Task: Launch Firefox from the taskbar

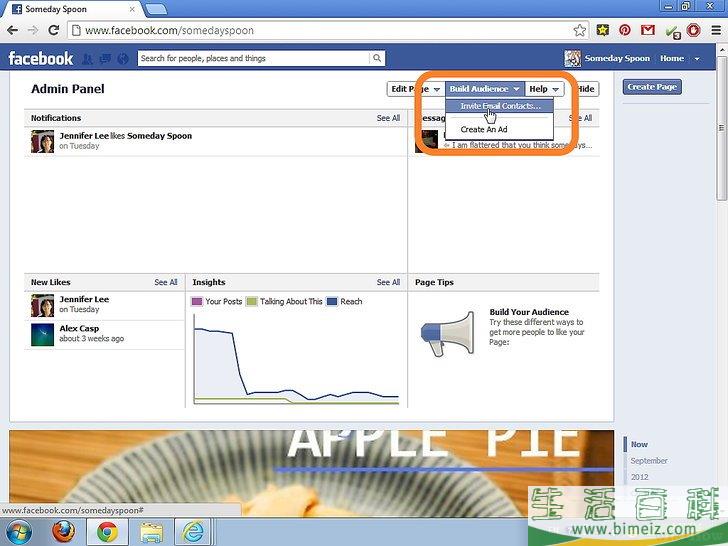Action: tap(64, 532)
